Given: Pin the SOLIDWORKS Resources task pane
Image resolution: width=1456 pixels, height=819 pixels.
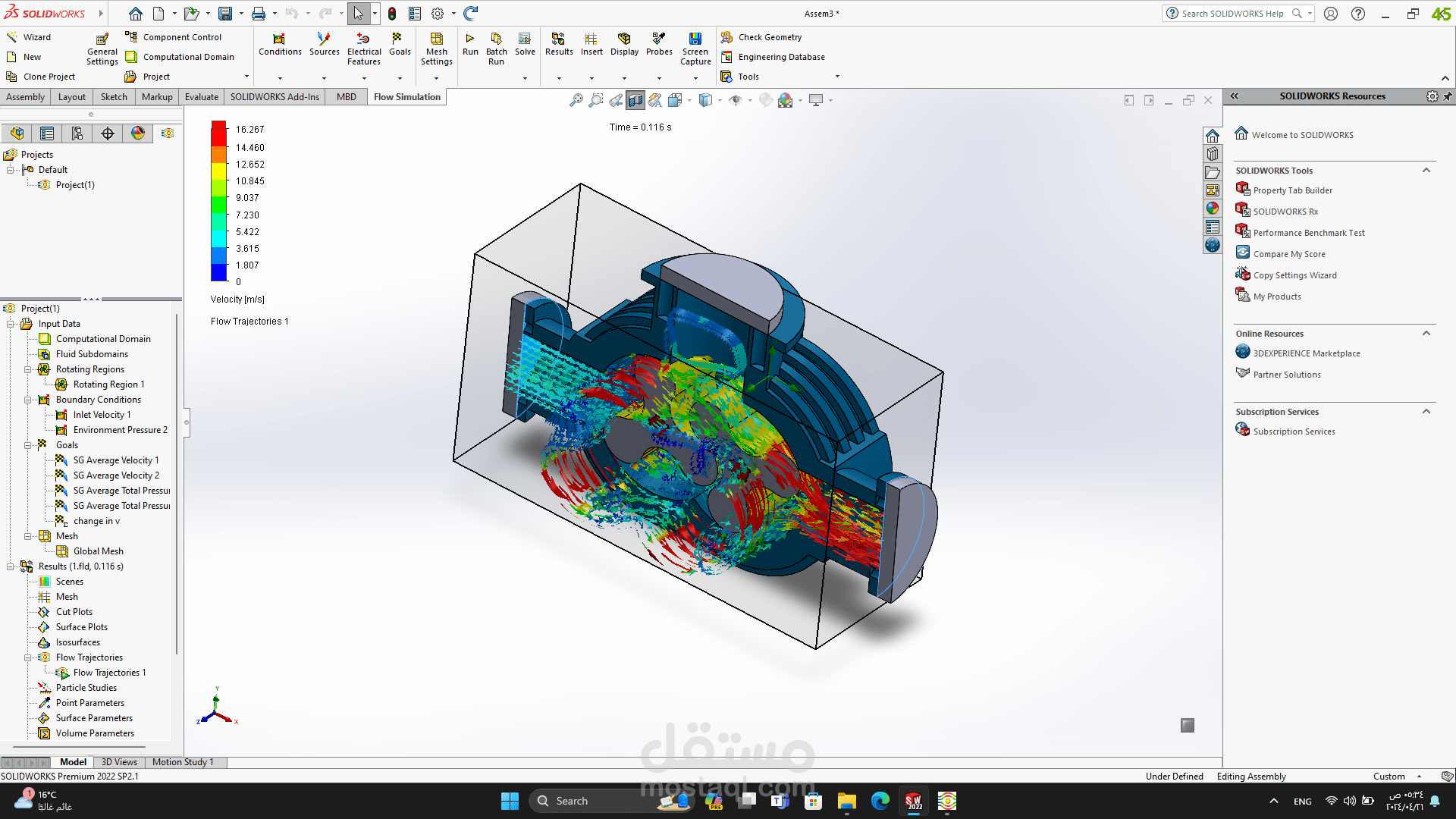Looking at the screenshot, I should click(x=1448, y=96).
